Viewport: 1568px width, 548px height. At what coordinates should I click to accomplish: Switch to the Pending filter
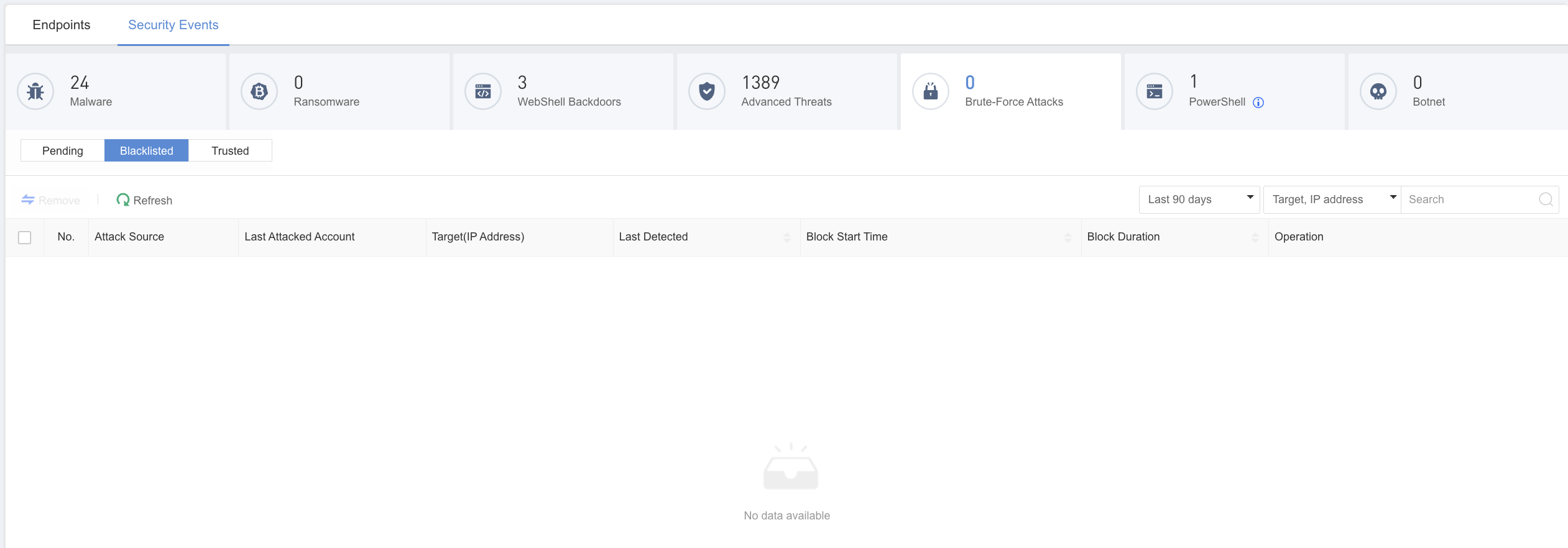point(62,151)
